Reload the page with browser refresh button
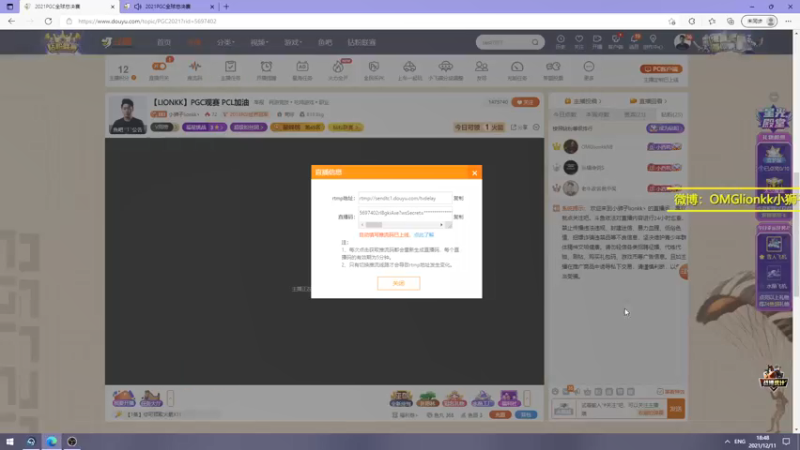The image size is (800, 450). (x=48, y=21)
